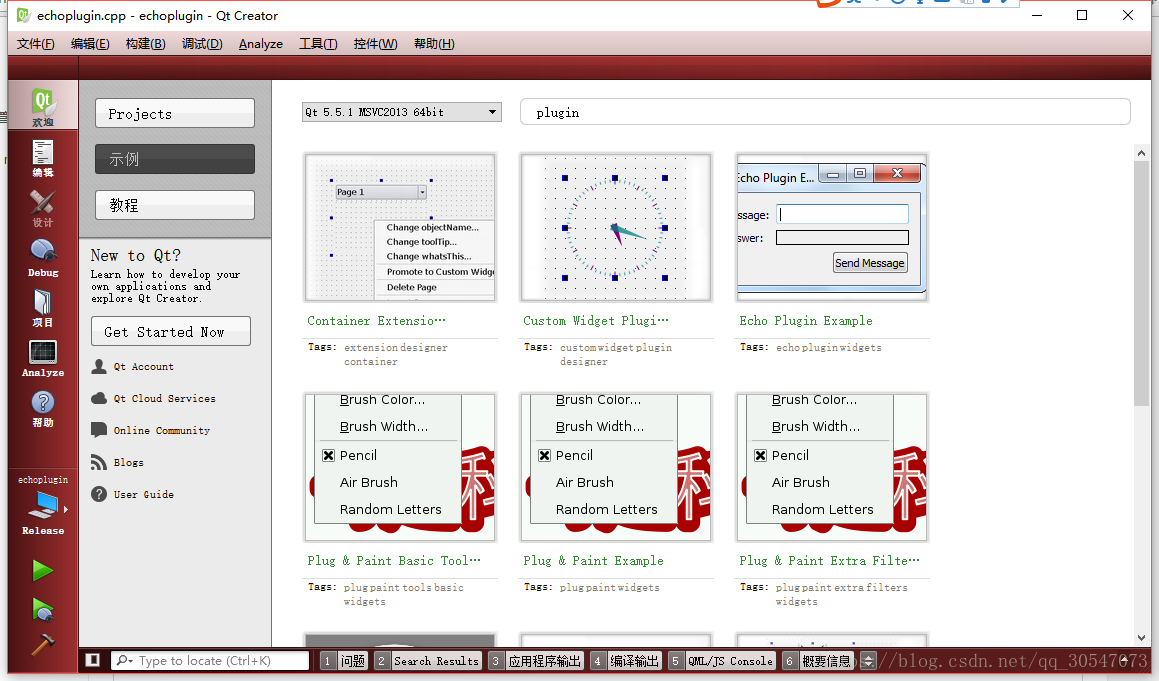1159x681 pixels.
Task: Click the scrollbar up arrow
Action: pos(1141,153)
